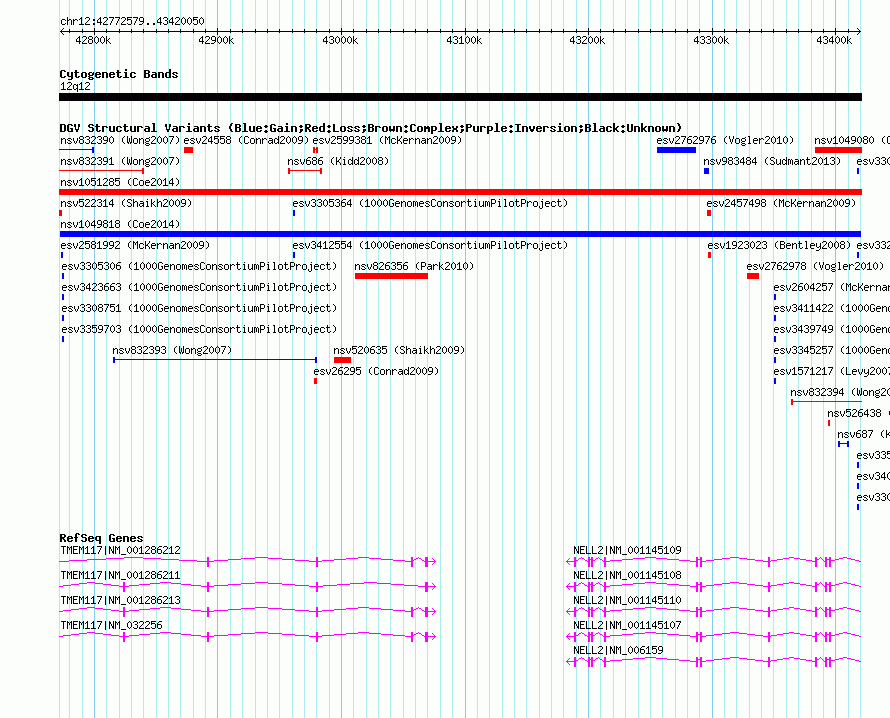Select the nsv983484 (Sudmant2013) variant label
This screenshot has height=718, width=890.
(x=772, y=161)
